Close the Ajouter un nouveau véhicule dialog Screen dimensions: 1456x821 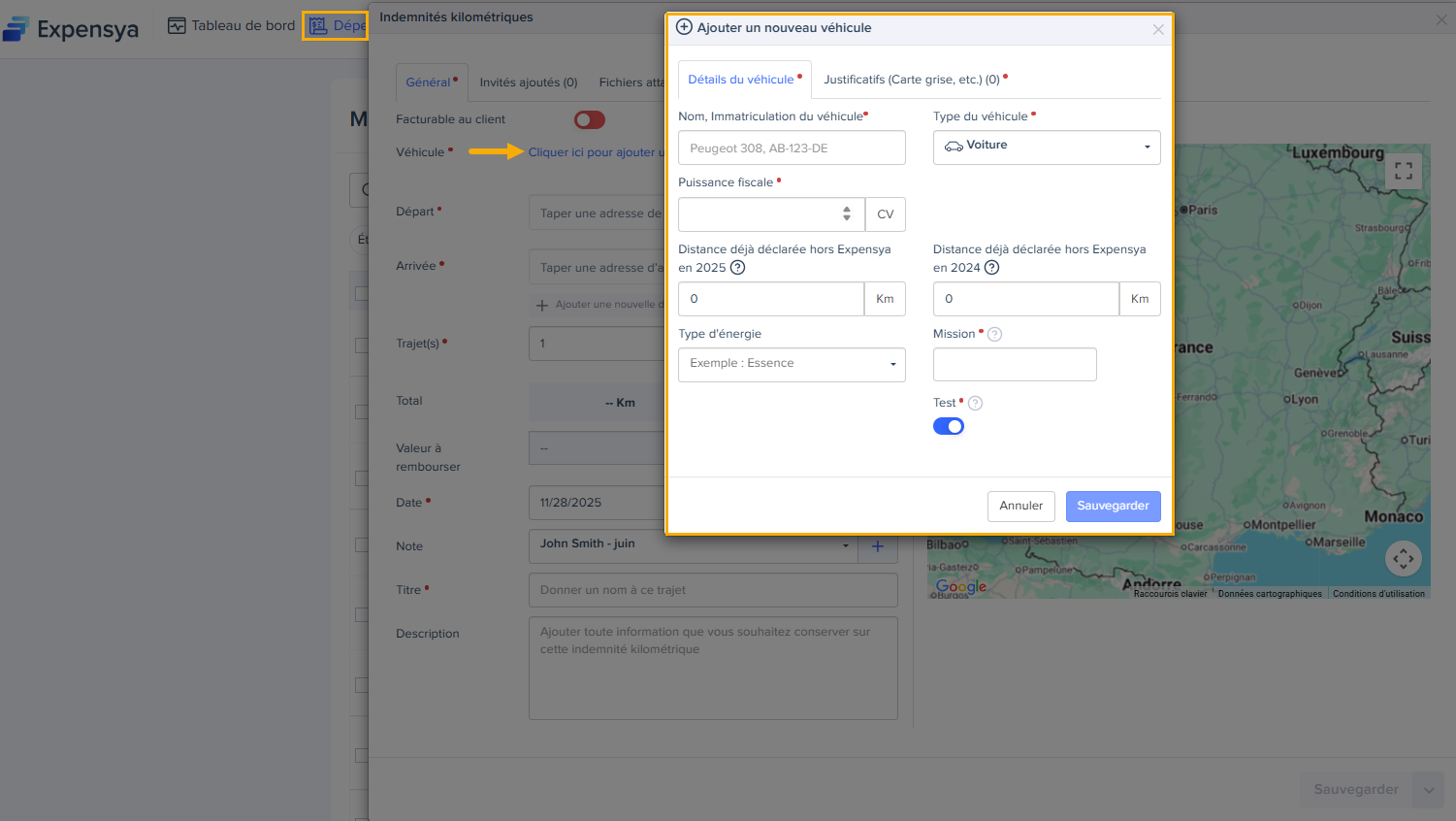[1158, 29]
